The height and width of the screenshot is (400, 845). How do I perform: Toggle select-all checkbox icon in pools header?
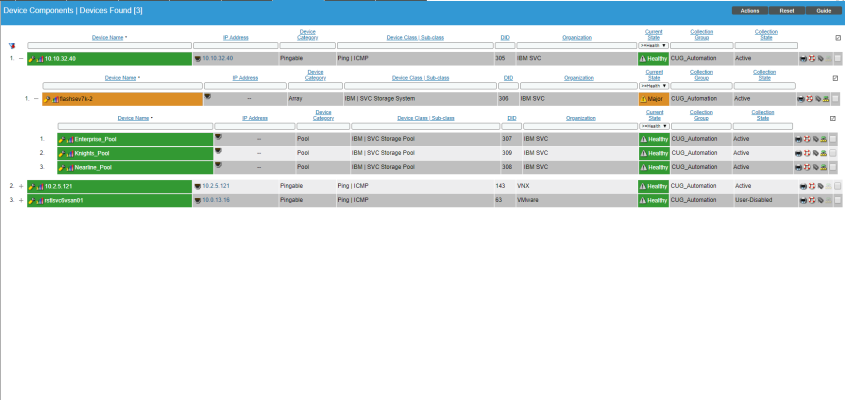(x=833, y=119)
